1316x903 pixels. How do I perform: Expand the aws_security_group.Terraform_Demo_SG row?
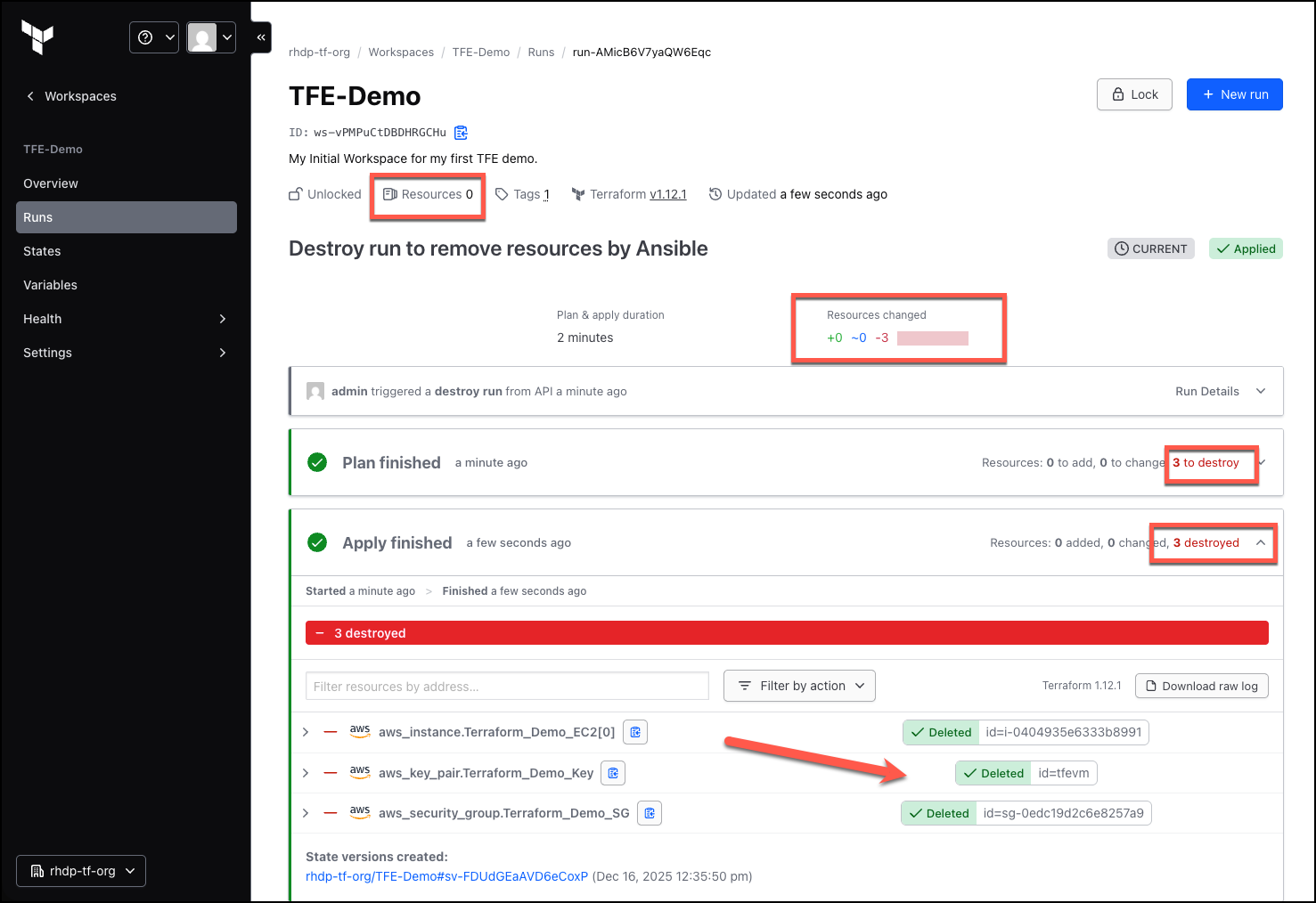[306, 813]
